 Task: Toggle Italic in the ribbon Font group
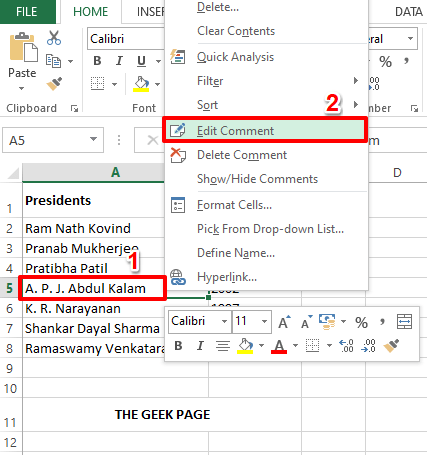click(119, 61)
